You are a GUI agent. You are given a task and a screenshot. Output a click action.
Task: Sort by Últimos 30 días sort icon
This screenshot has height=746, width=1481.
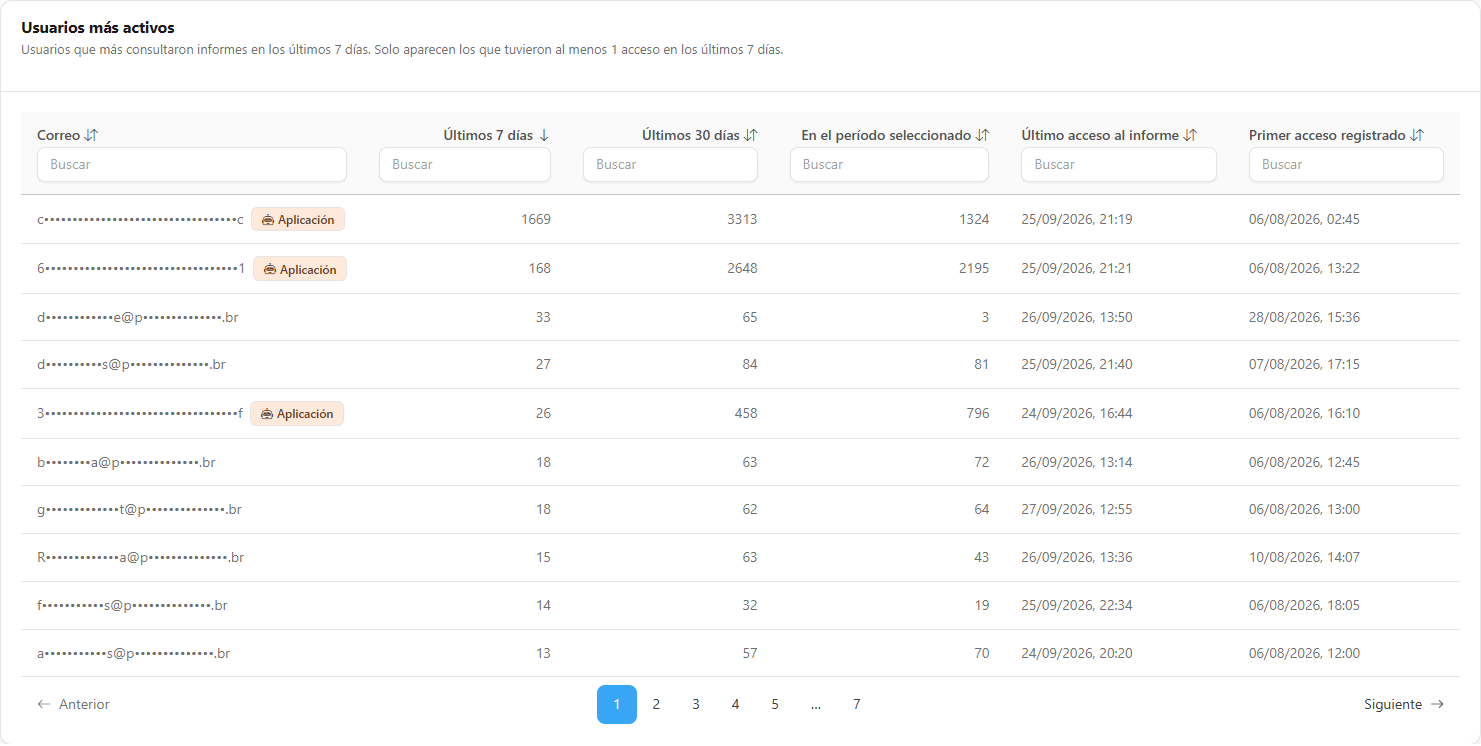(x=751, y=135)
